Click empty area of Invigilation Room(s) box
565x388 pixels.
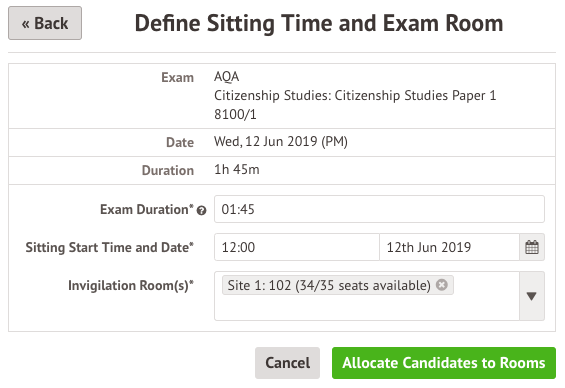[367, 308]
